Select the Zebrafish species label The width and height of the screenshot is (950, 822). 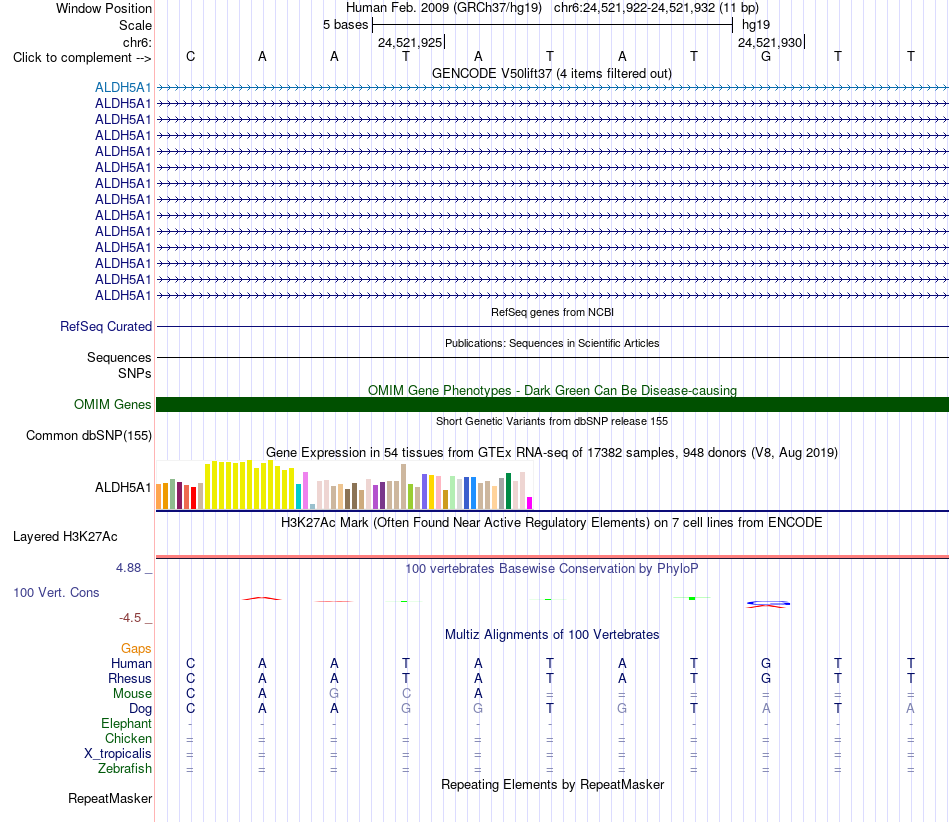[x=125, y=768]
